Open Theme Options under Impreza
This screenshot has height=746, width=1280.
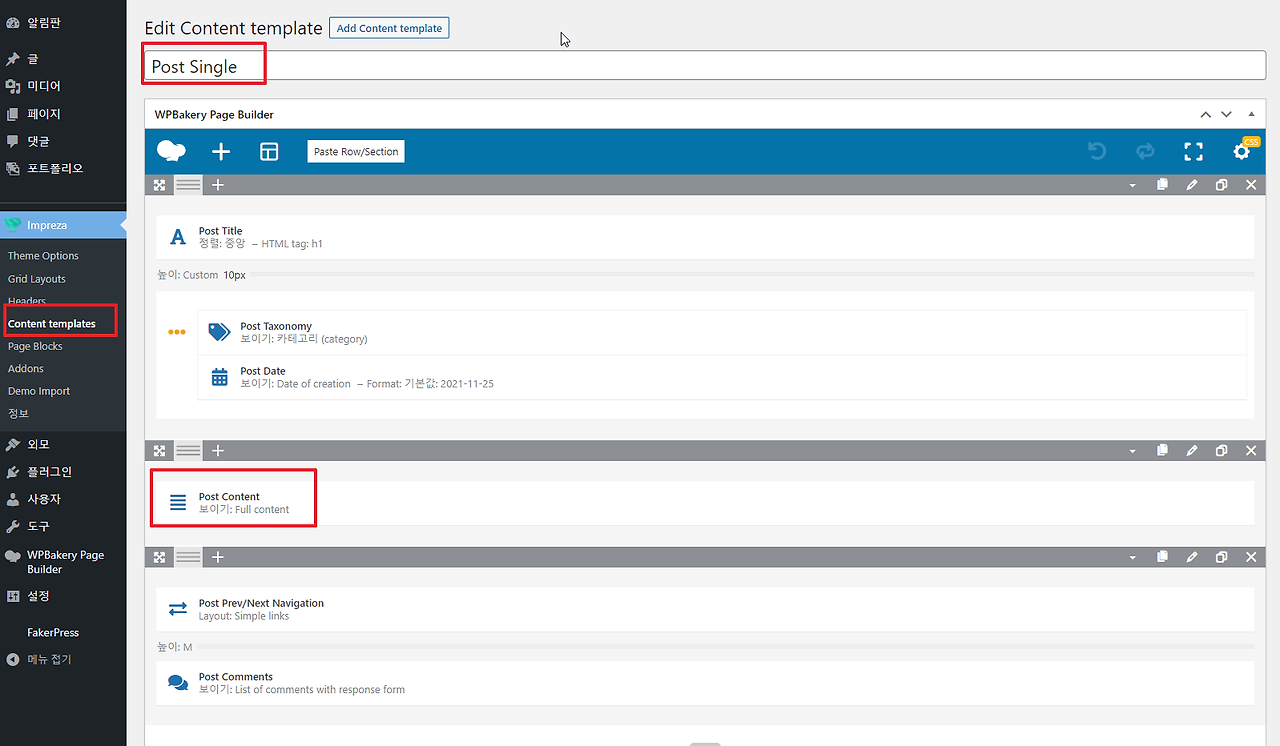pyautogui.click(x=43, y=256)
